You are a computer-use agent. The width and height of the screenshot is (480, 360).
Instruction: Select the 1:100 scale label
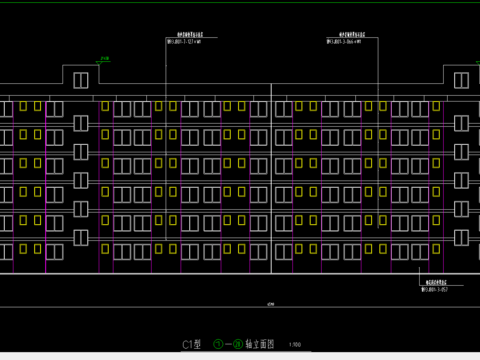click(295, 345)
